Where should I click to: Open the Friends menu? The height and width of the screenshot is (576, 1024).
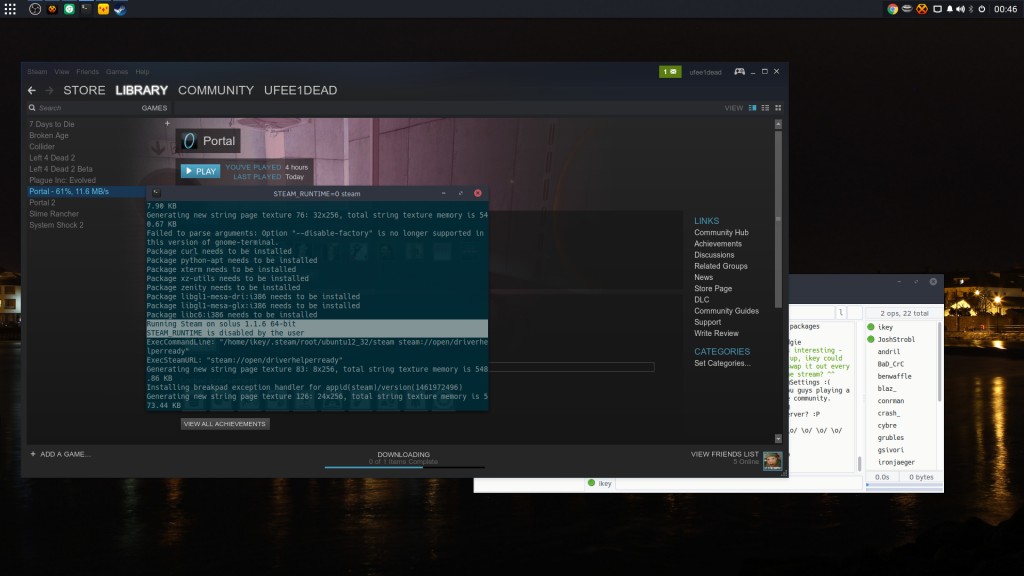tap(88, 72)
